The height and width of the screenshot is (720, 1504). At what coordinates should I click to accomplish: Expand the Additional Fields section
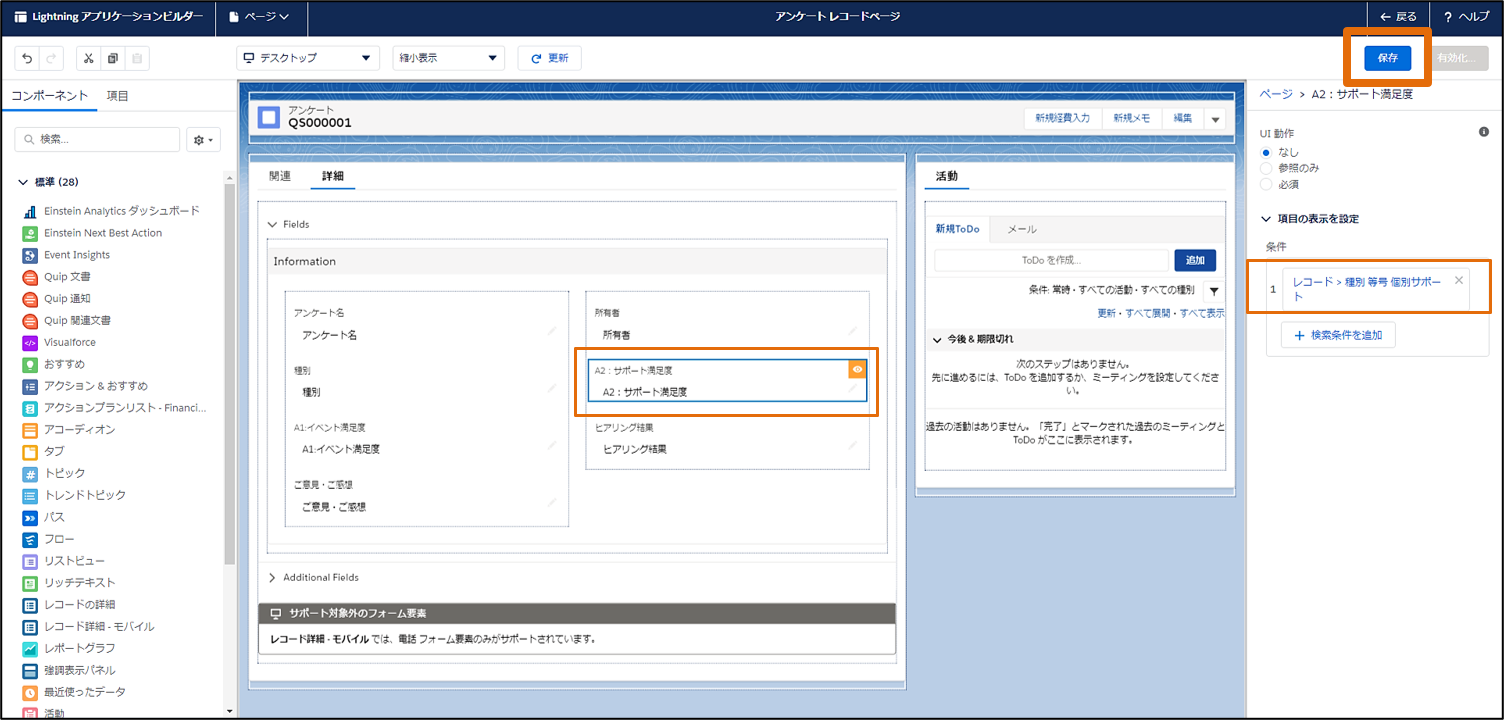272,577
